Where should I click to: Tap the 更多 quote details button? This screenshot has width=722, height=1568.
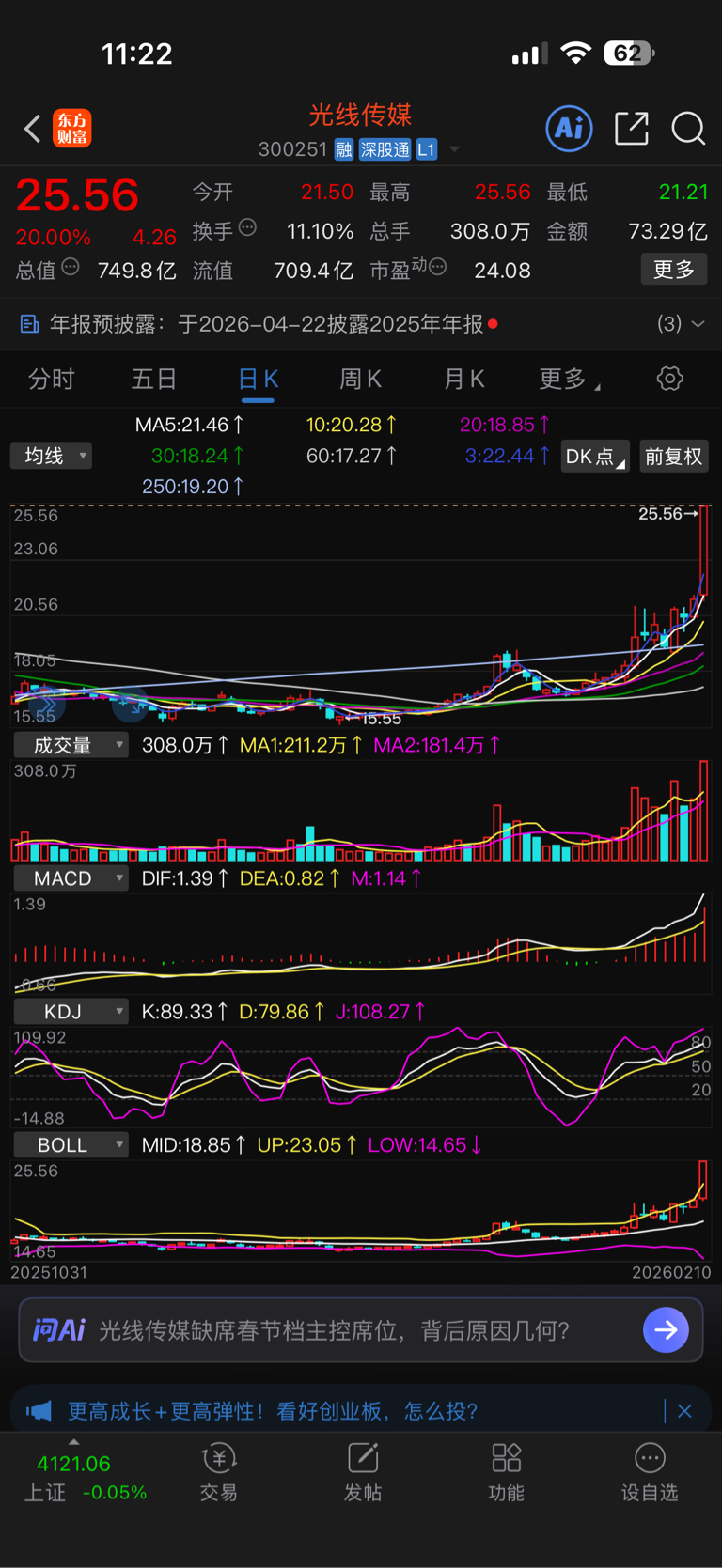pyautogui.click(x=674, y=270)
